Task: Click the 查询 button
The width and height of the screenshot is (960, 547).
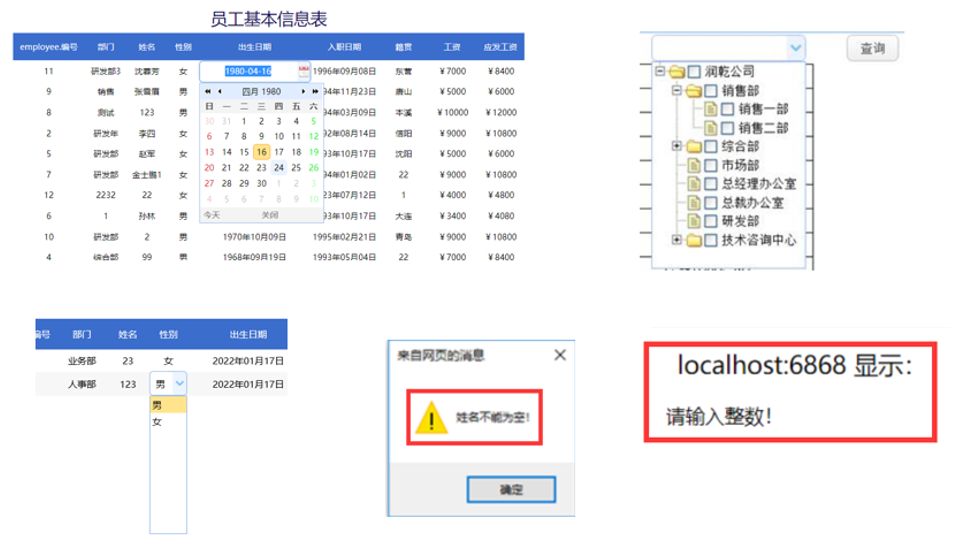Action: [x=872, y=48]
